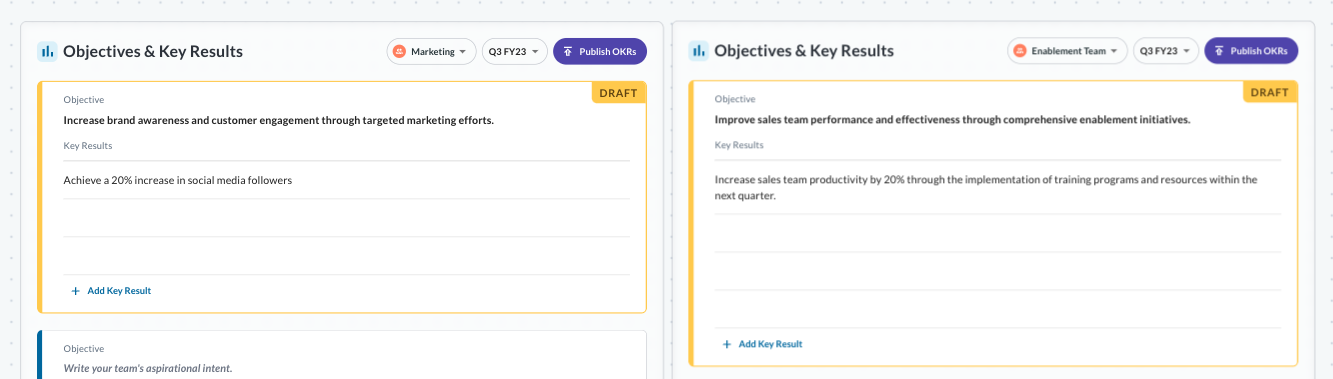This screenshot has height=379, width=1333.
Task: Edit the brand awareness objective text
Action: tap(279, 120)
